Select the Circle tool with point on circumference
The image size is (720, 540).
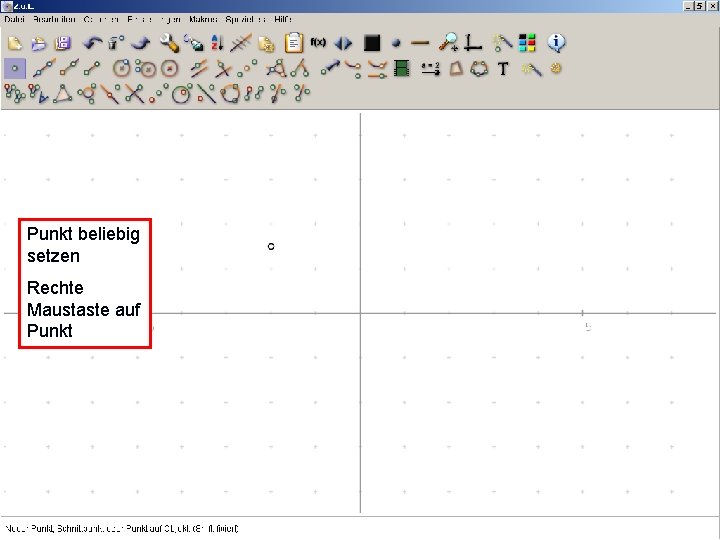[122, 68]
